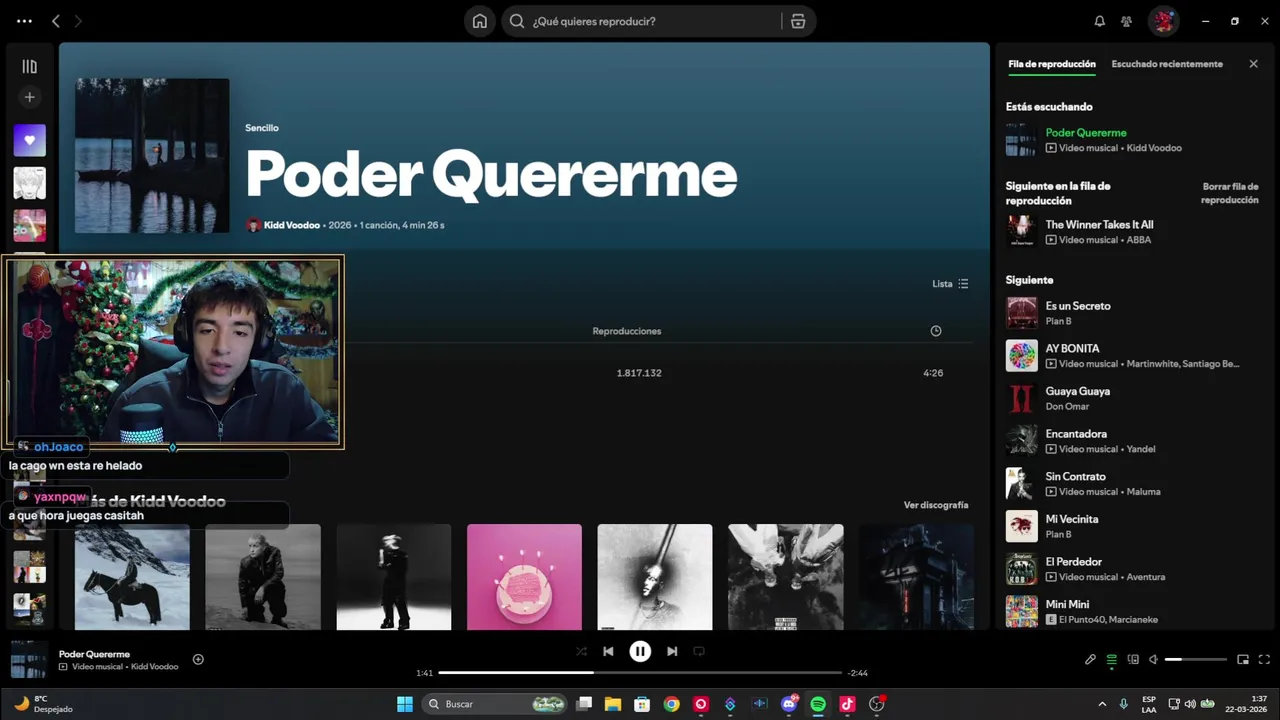Open File Explorer from taskbar
1280x720 pixels.
[612, 704]
